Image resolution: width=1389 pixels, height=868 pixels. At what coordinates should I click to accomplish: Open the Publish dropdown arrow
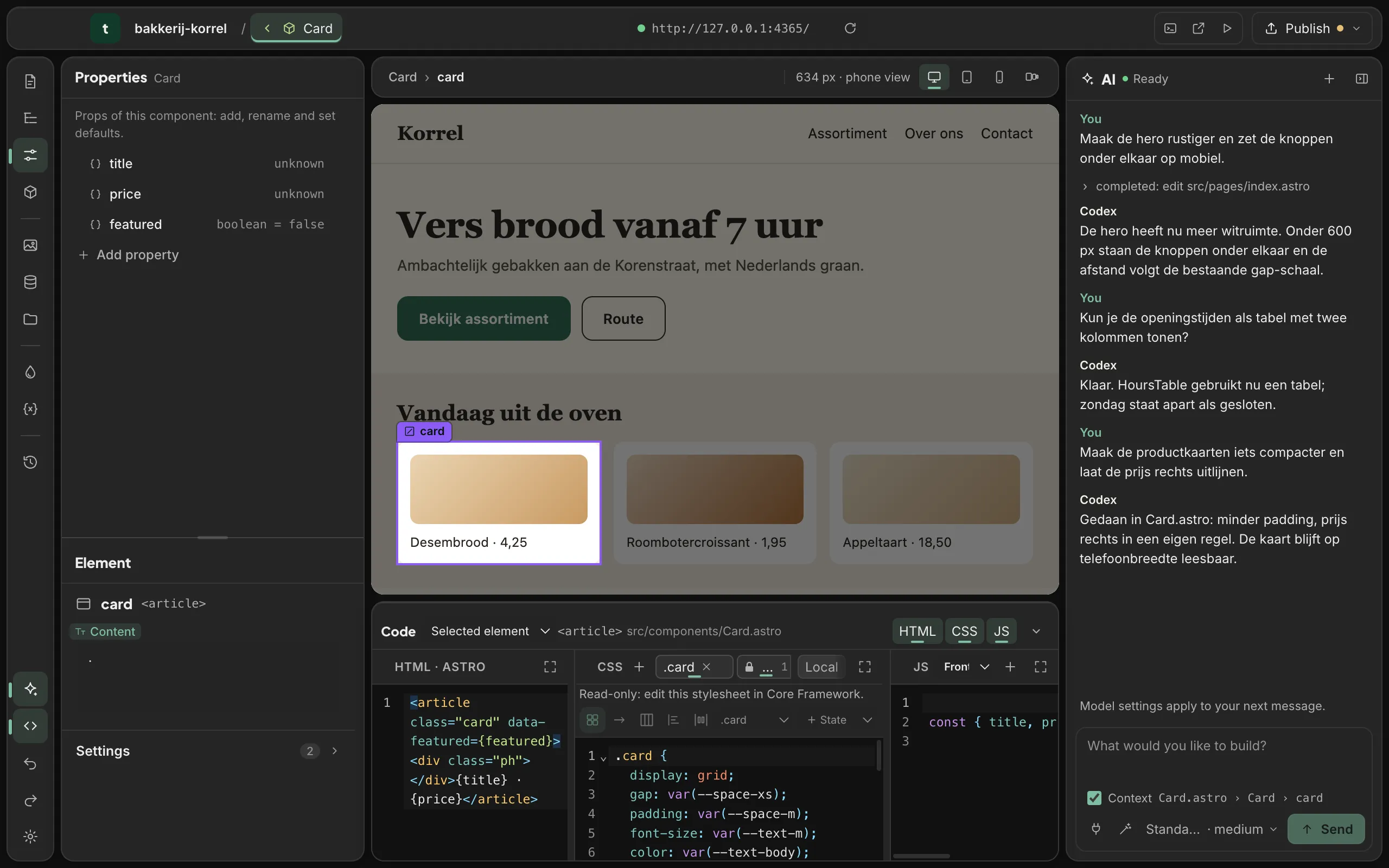click(1357, 28)
